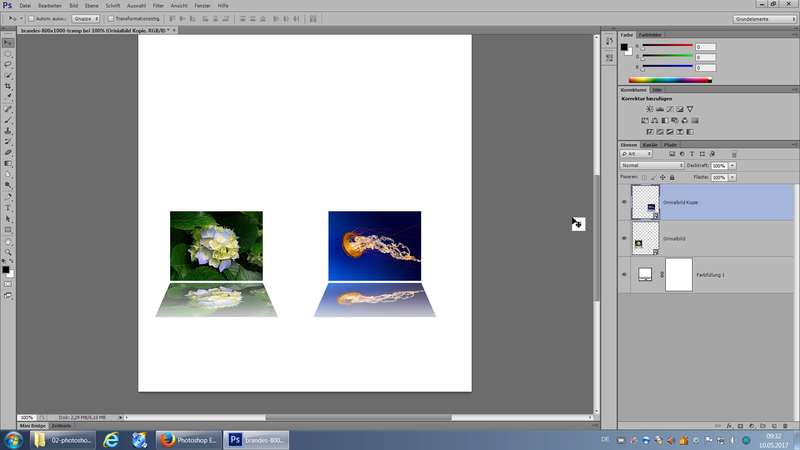Hide the Farbfüllung 1 layer
Image resolution: width=800 pixels, height=450 pixels.
624,274
